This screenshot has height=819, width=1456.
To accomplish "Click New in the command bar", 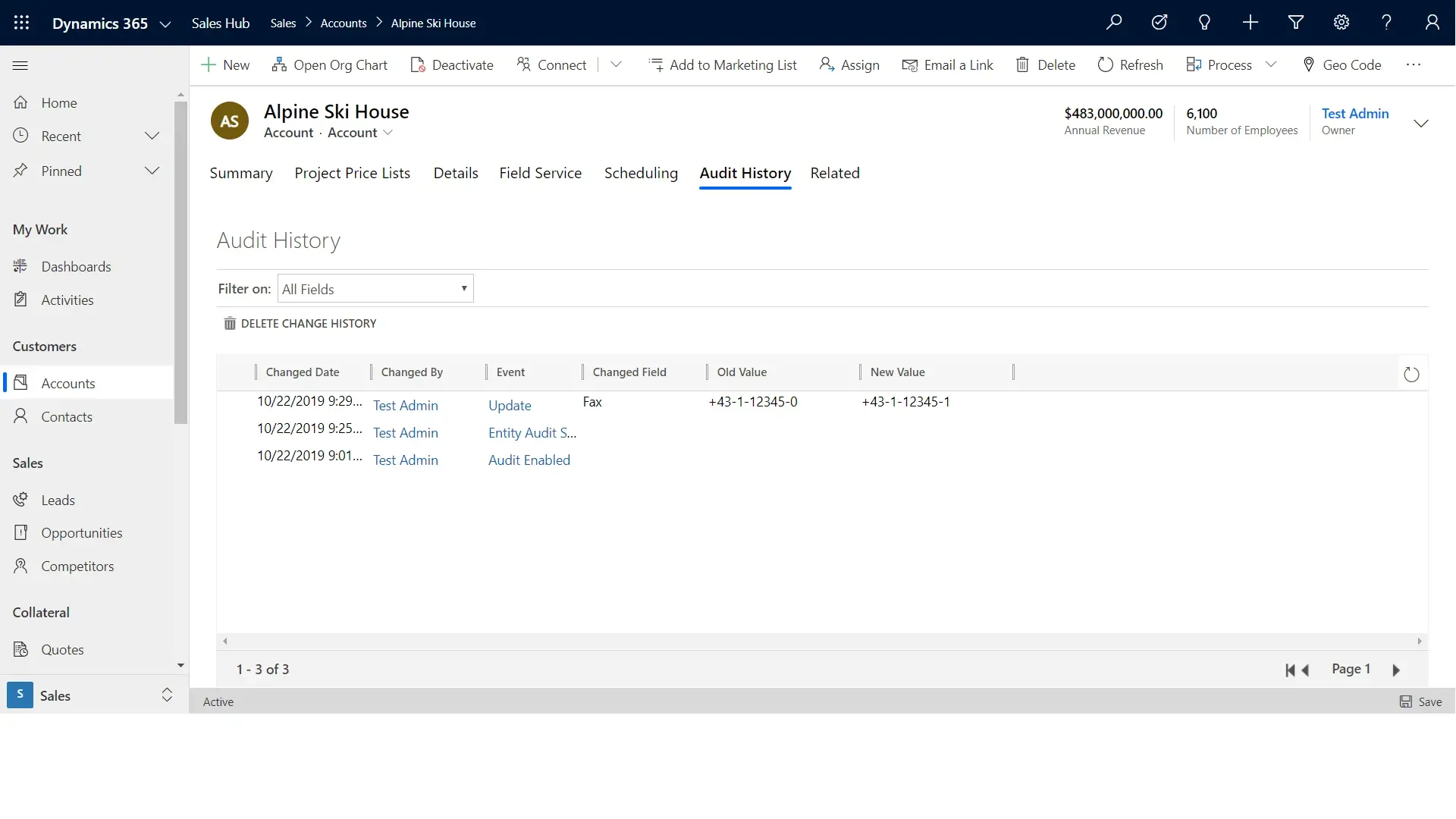I will point(225,65).
